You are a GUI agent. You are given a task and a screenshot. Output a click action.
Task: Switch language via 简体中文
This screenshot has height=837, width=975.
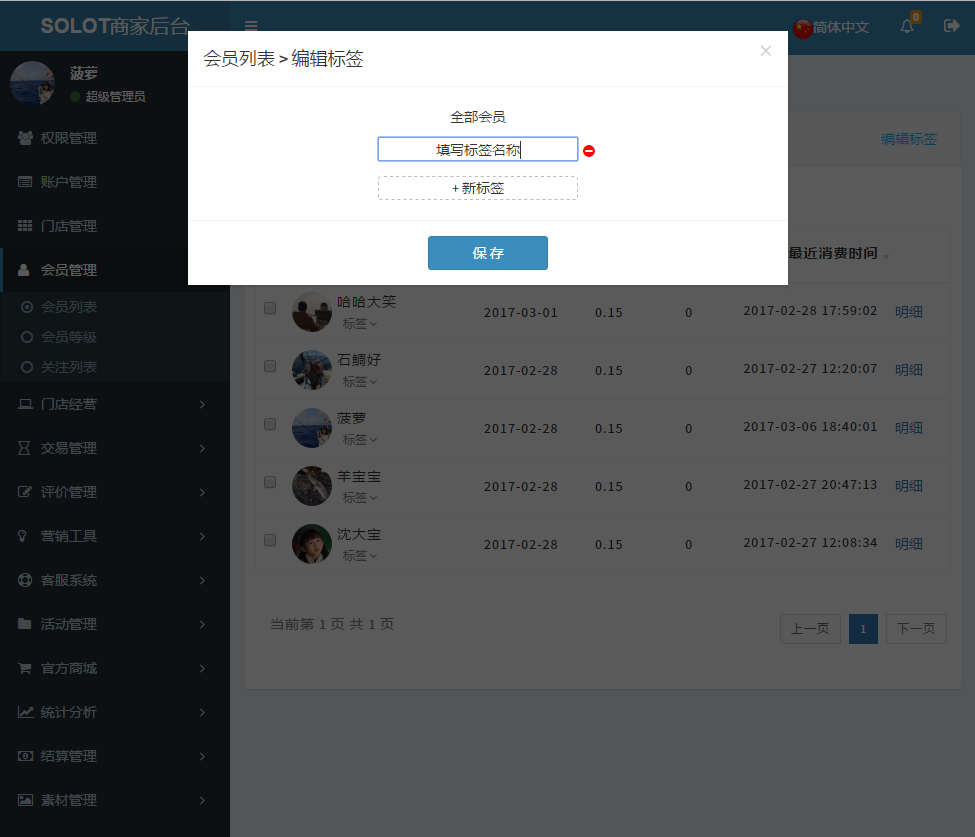841,27
